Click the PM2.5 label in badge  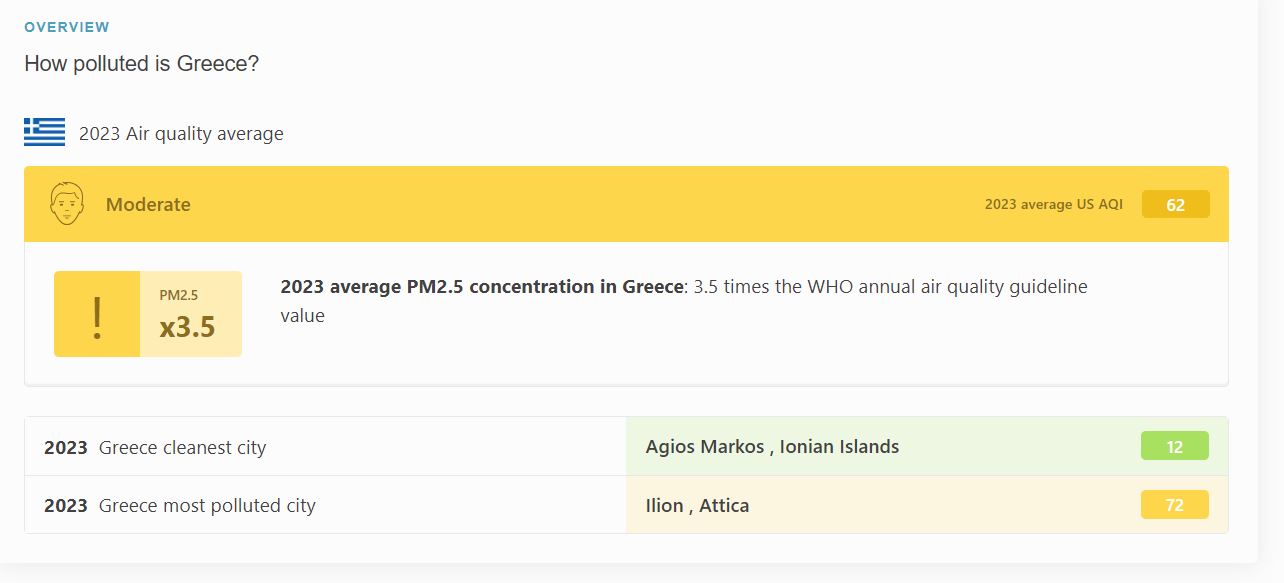pyautogui.click(x=179, y=295)
